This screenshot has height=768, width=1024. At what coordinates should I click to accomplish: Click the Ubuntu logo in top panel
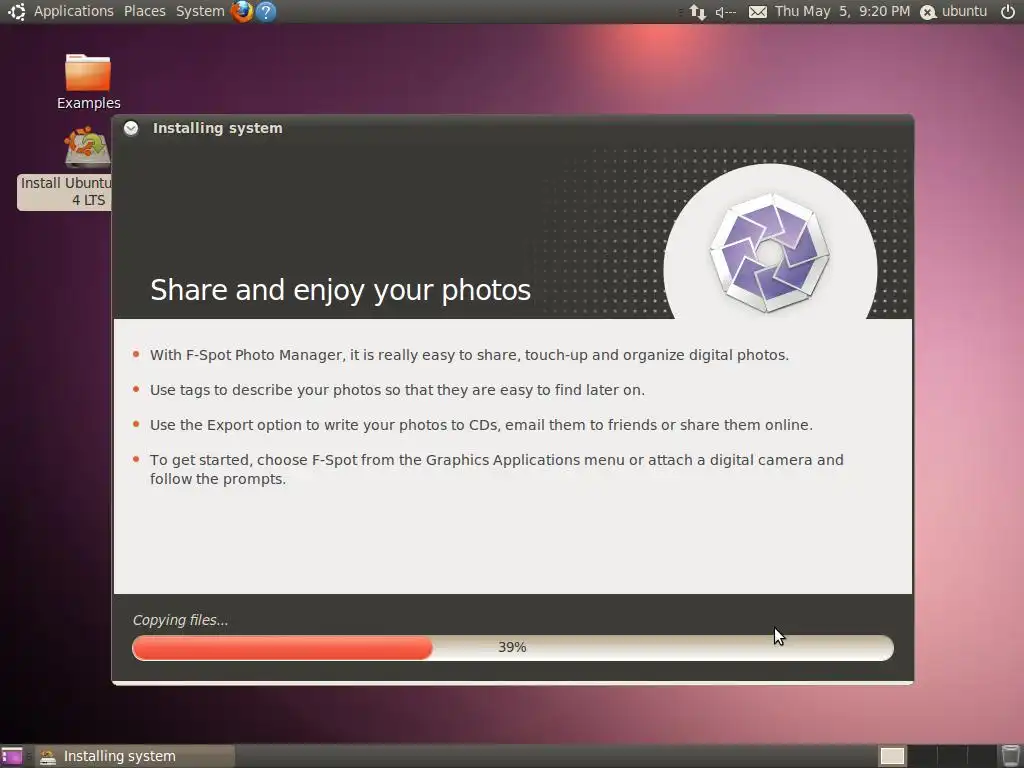16,11
